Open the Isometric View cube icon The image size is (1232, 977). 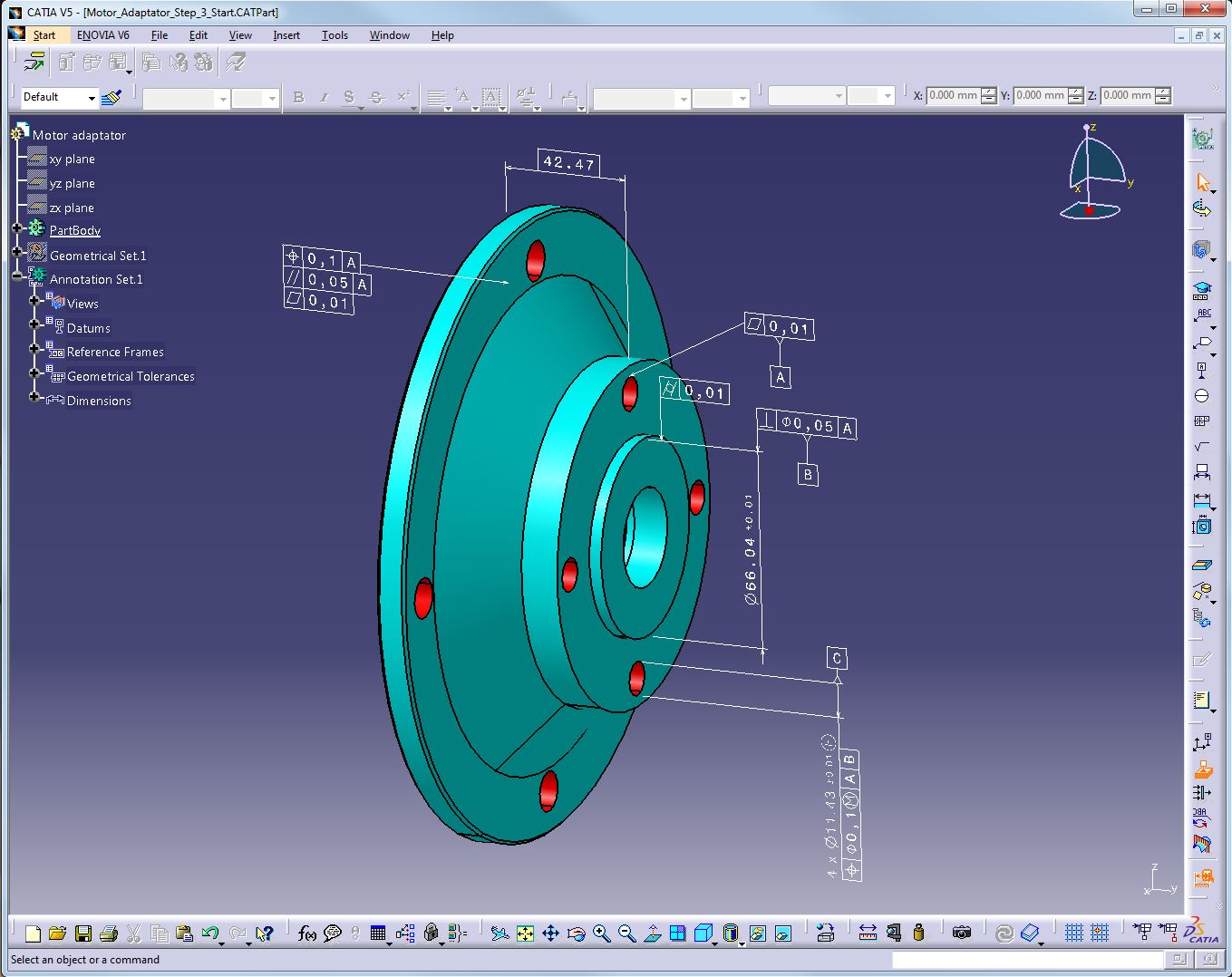[703, 933]
